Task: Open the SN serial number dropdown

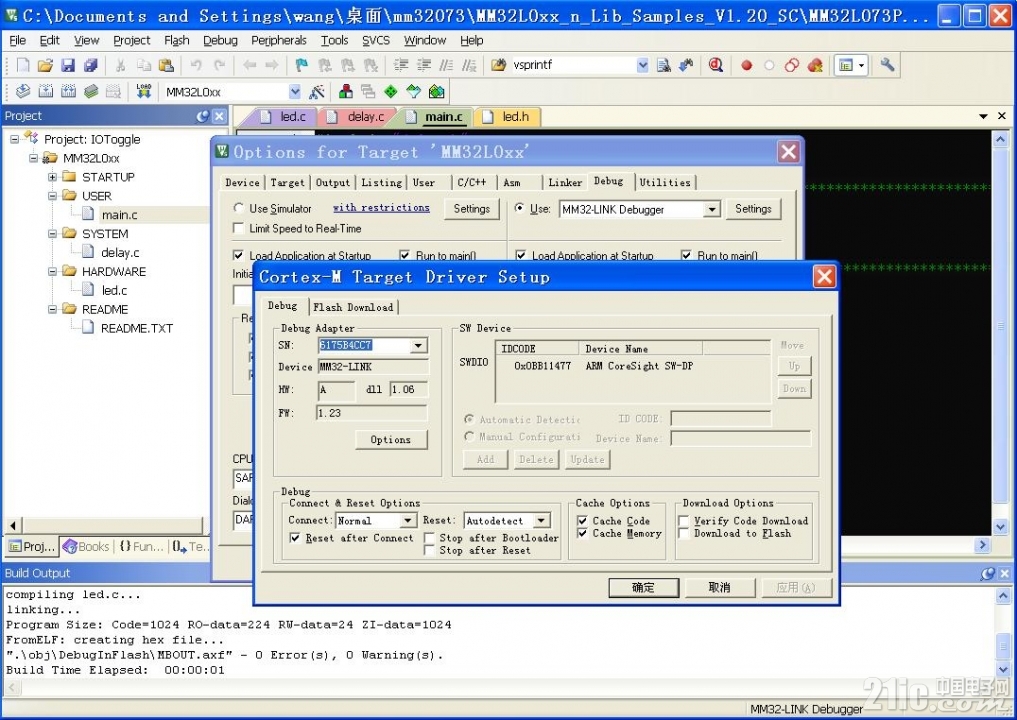Action: point(418,346)
